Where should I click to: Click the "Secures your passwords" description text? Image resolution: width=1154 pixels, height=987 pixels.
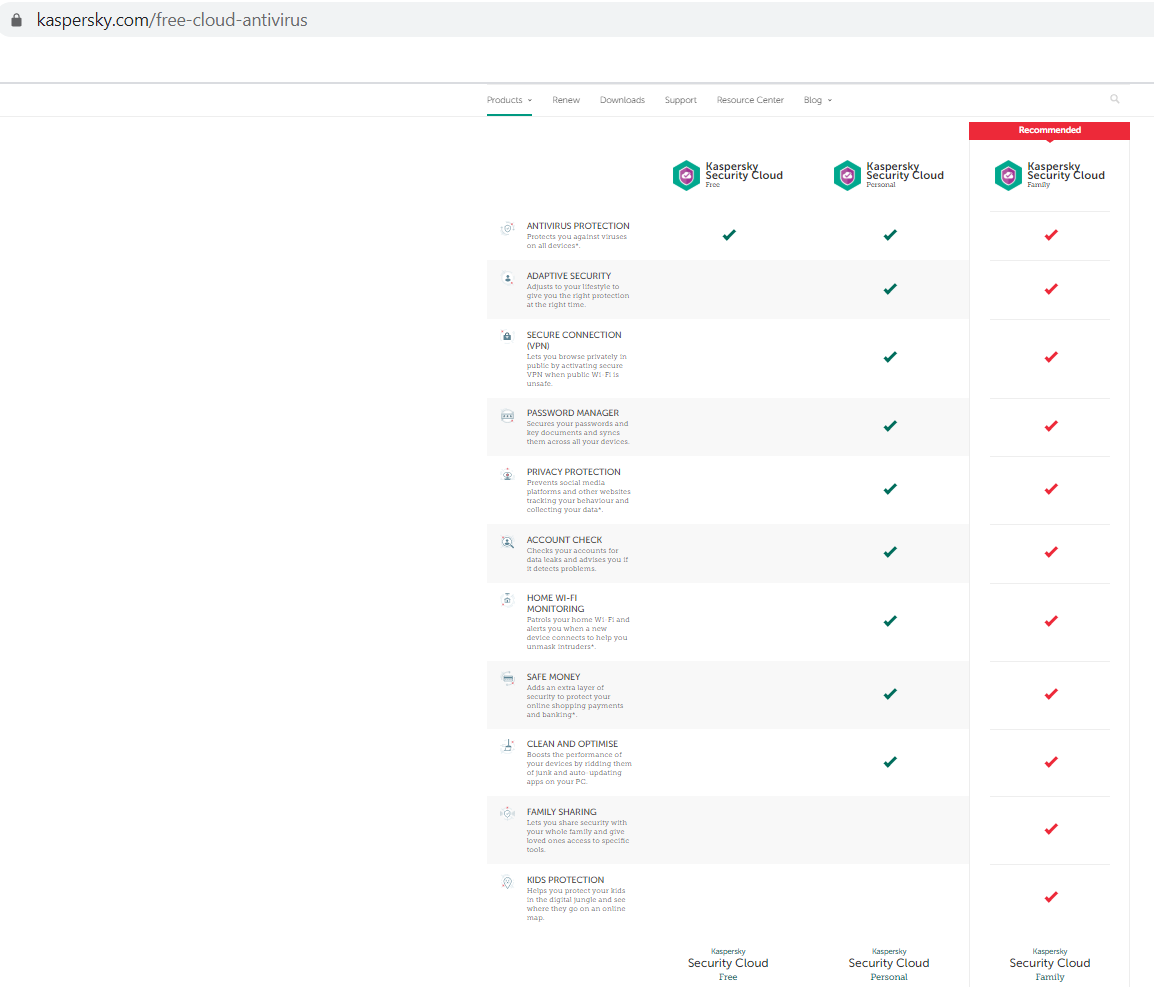[x=578, y=433]
